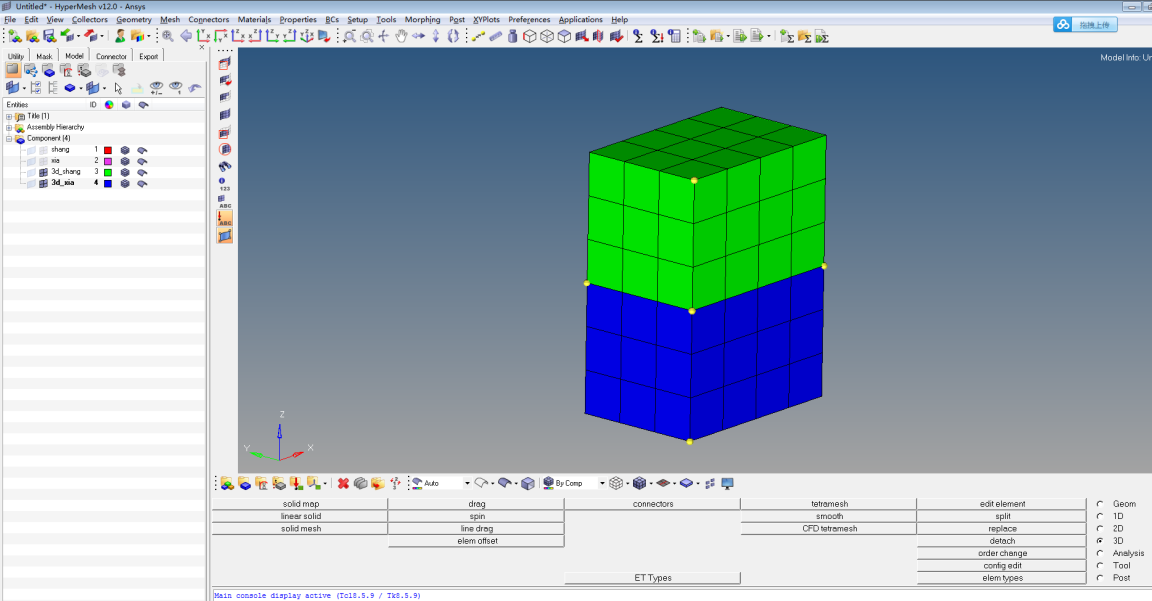This screenshot has width=1152, height=601.
Task: Click the solid map panel button
Action: click(x=300, y=504)
